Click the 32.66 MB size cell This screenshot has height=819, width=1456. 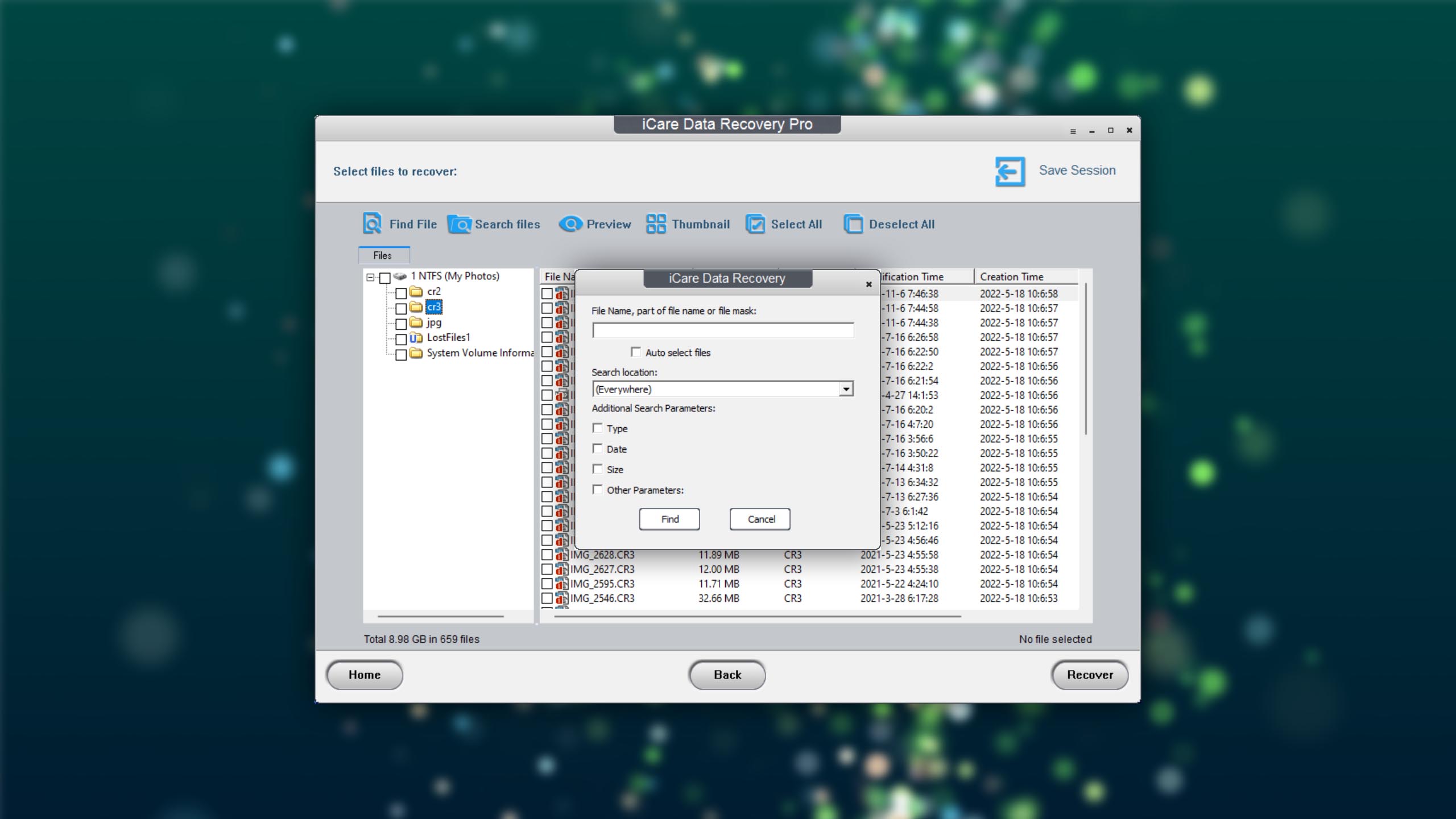click(x=719, y=598)
